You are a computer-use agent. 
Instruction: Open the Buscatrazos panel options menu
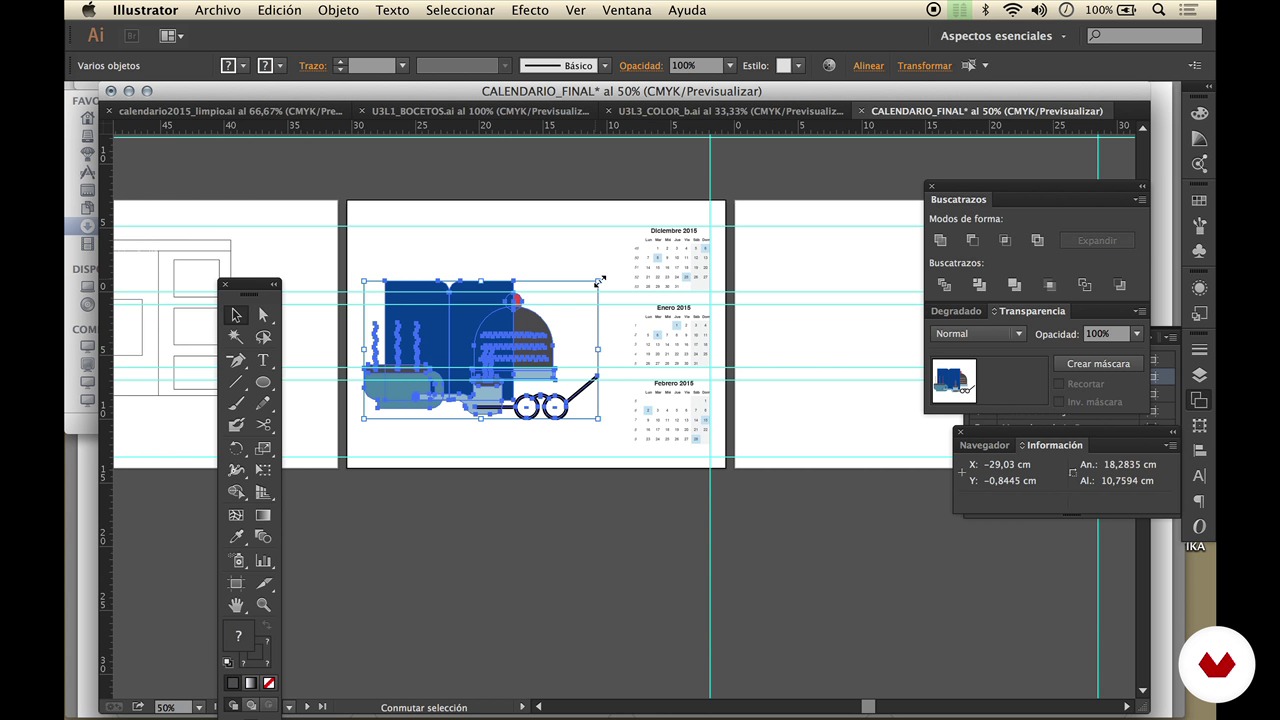[1139, 200]
